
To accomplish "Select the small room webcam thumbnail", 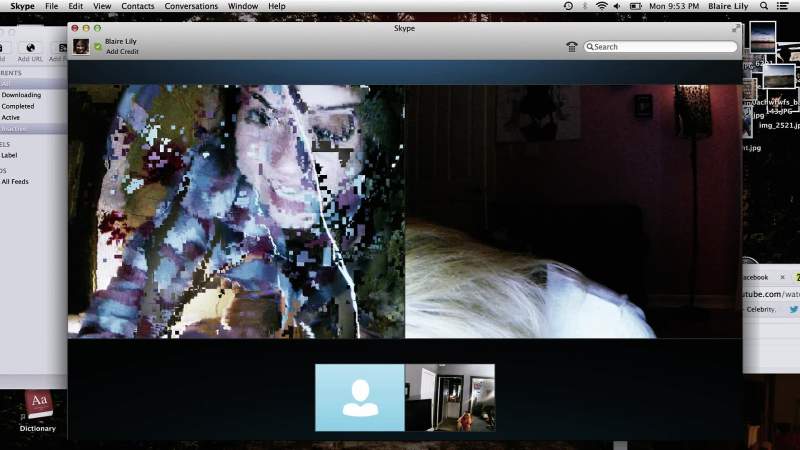I will (449, 397).
